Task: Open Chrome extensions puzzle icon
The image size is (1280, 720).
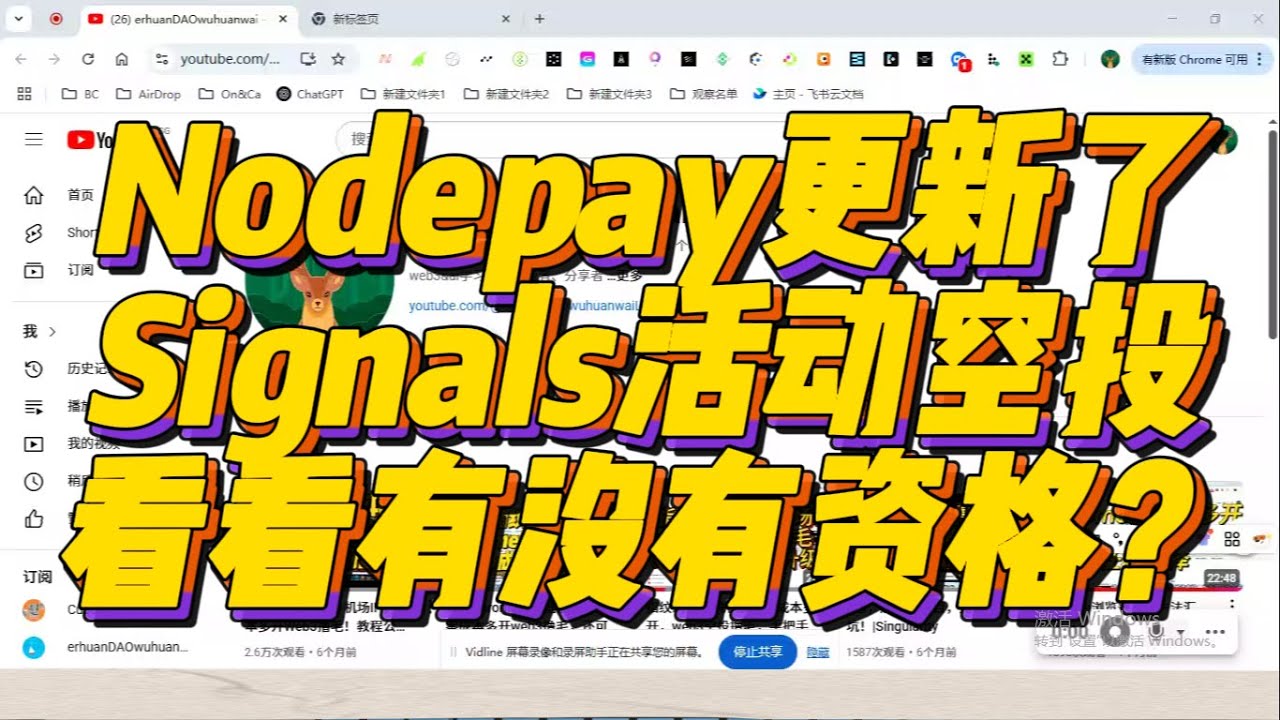Action: click(x=1060, y=59)
